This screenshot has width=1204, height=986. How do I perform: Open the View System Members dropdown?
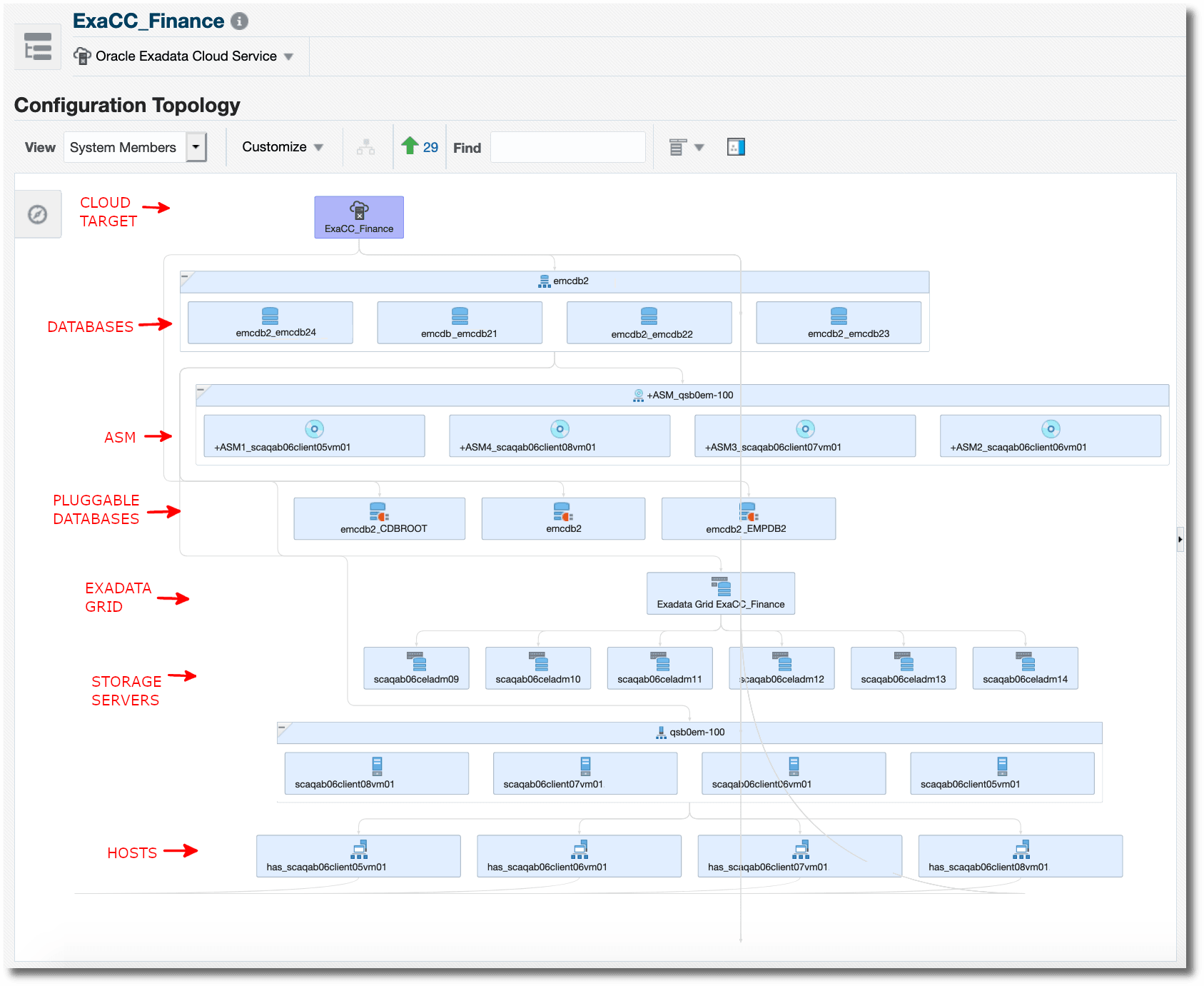tap(196, 147)
